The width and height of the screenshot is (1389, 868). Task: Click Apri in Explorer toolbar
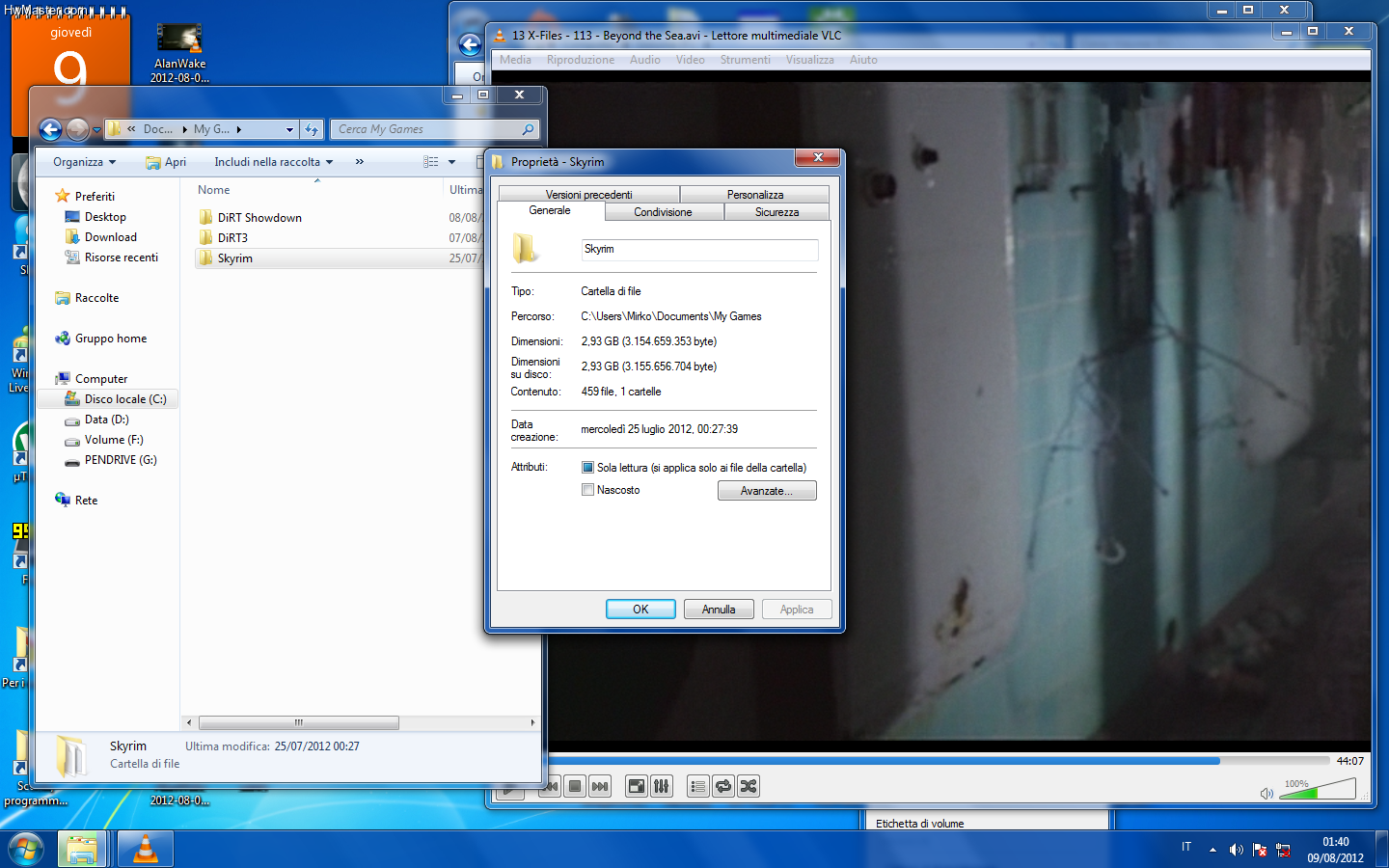(166, 162)
